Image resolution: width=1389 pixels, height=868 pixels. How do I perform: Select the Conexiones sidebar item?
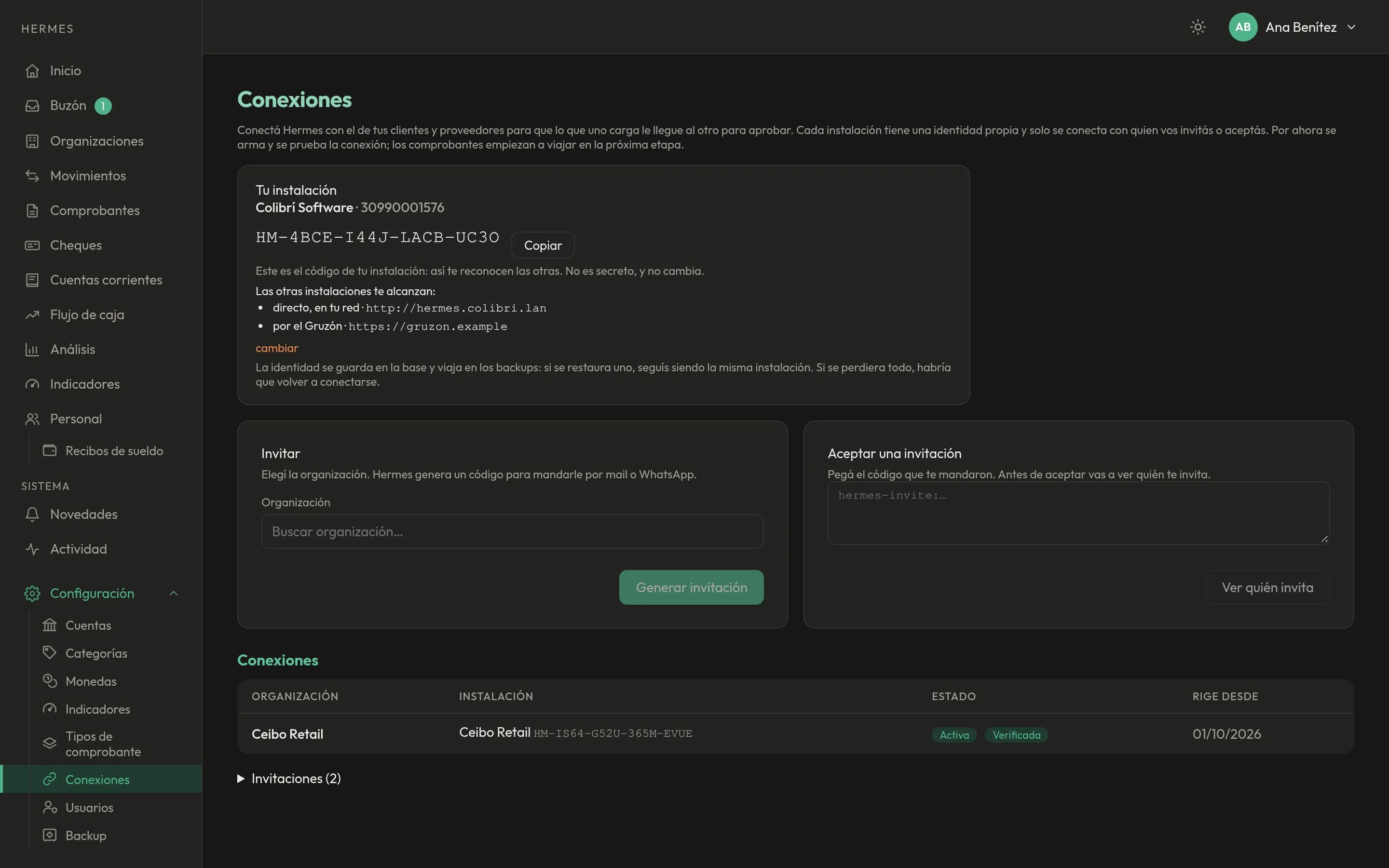(101, 779)
